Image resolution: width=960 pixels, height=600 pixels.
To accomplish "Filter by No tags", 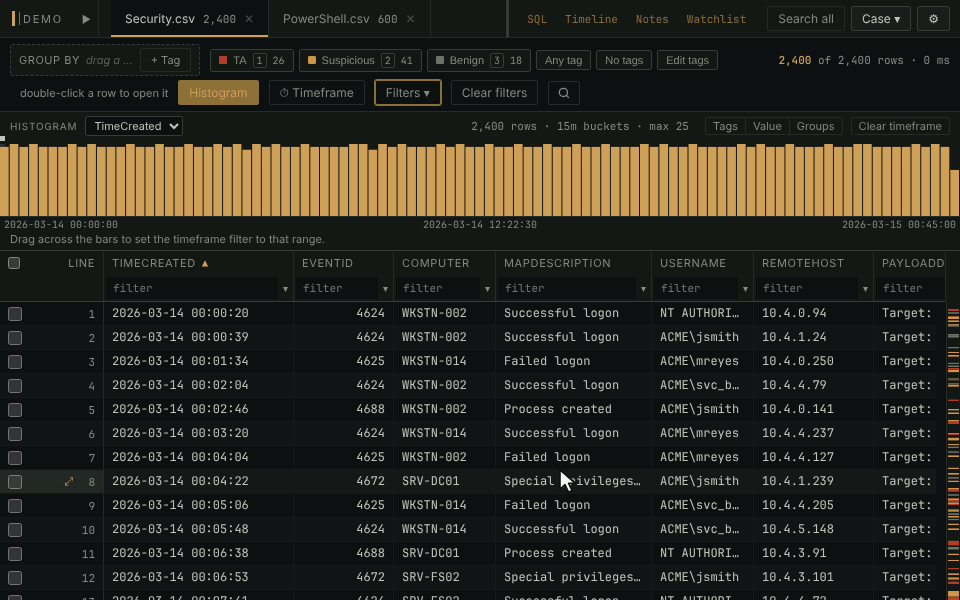I will [624, 60].
